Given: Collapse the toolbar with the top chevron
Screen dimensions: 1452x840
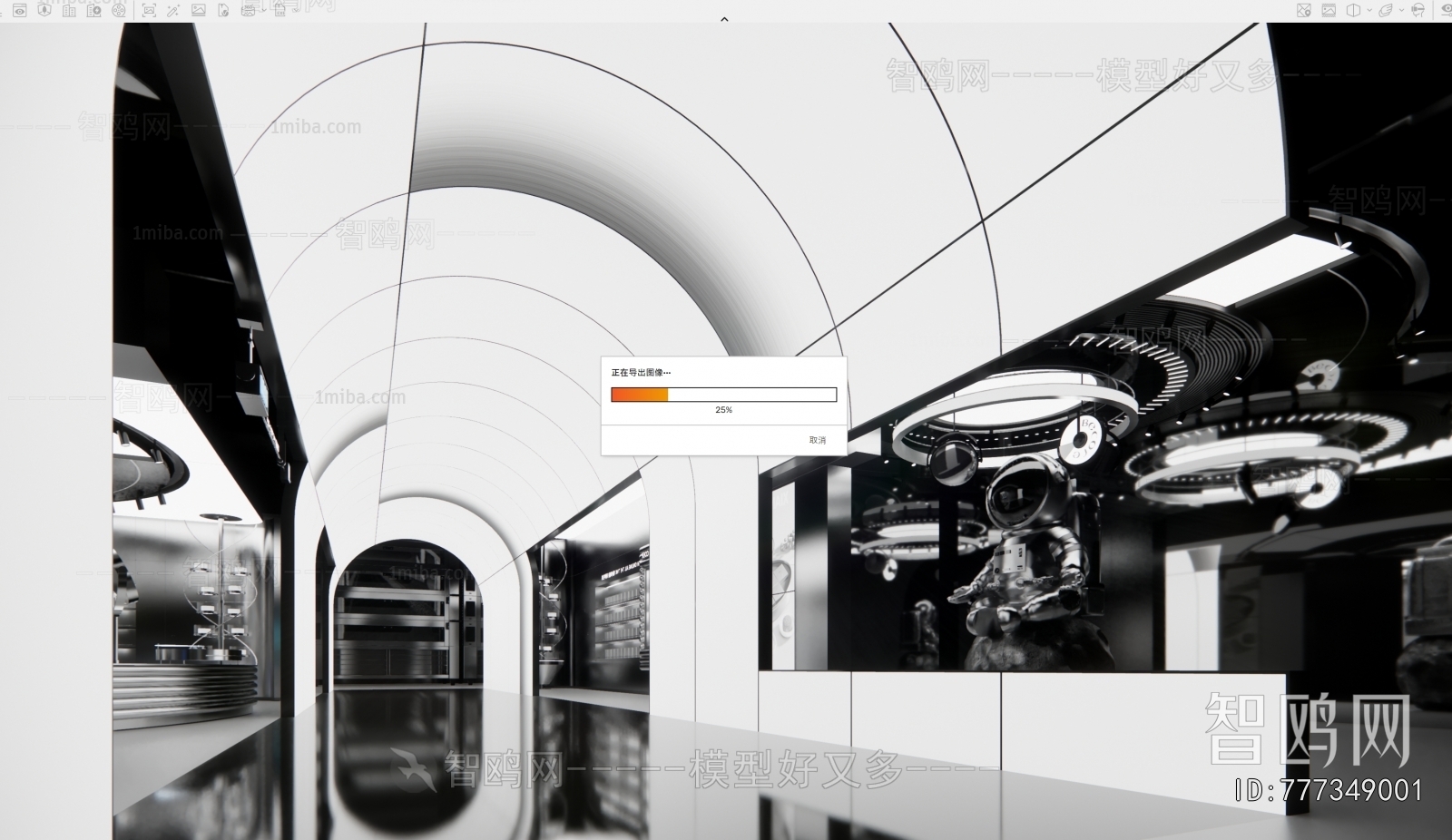Looking at the screenshot, I should coord(724,19).
